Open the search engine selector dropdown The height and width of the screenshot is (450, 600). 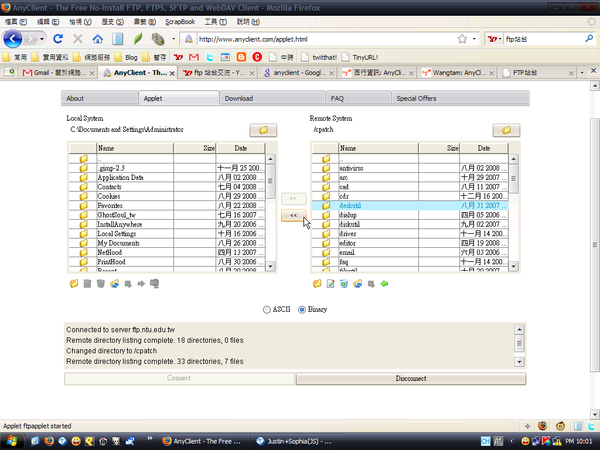coord(494,39)
